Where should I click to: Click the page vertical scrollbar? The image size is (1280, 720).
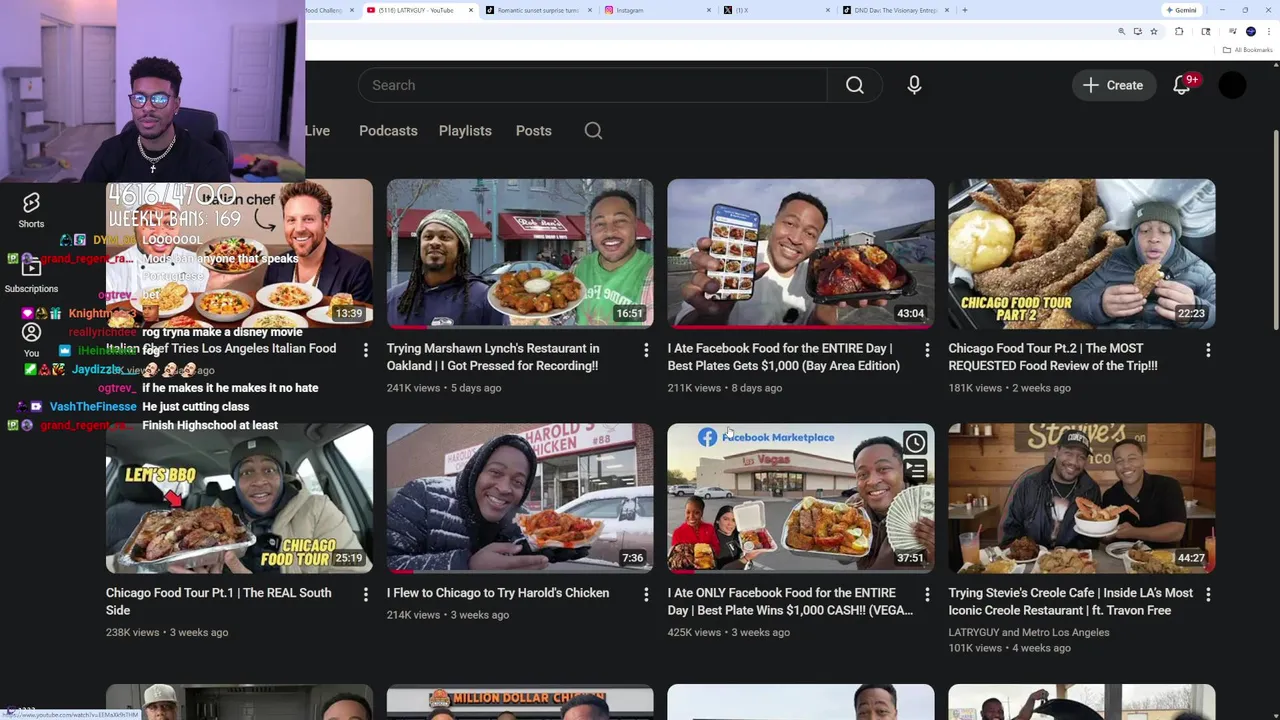click(1275, 230)
